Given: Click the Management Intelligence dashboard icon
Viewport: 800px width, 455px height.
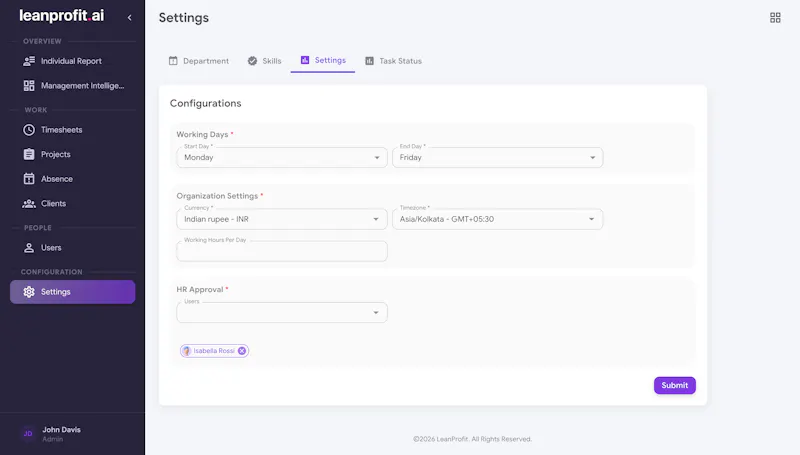Looking at the screenshot, I should point(29,86).
